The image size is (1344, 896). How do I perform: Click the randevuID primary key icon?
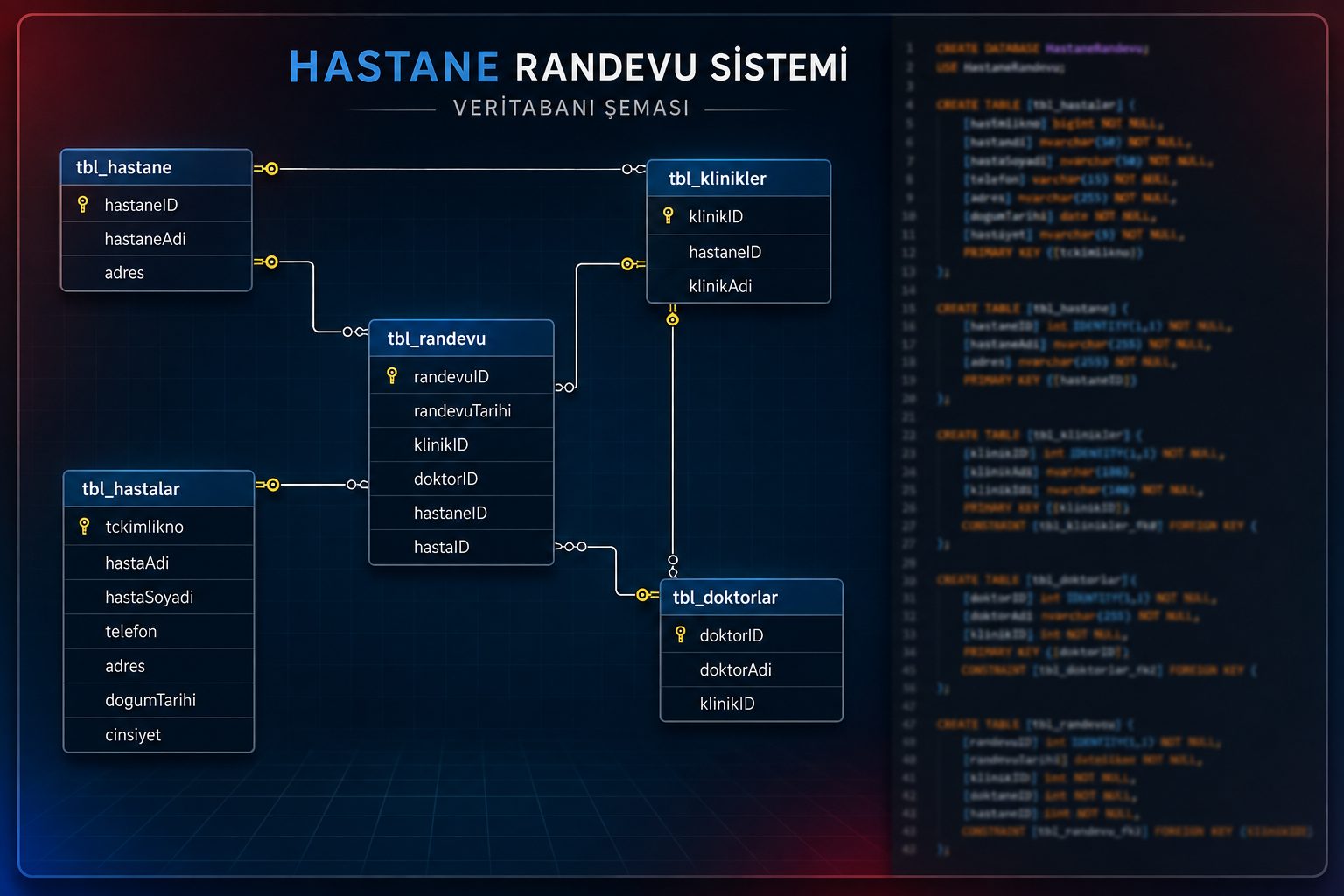click(392, 375)
